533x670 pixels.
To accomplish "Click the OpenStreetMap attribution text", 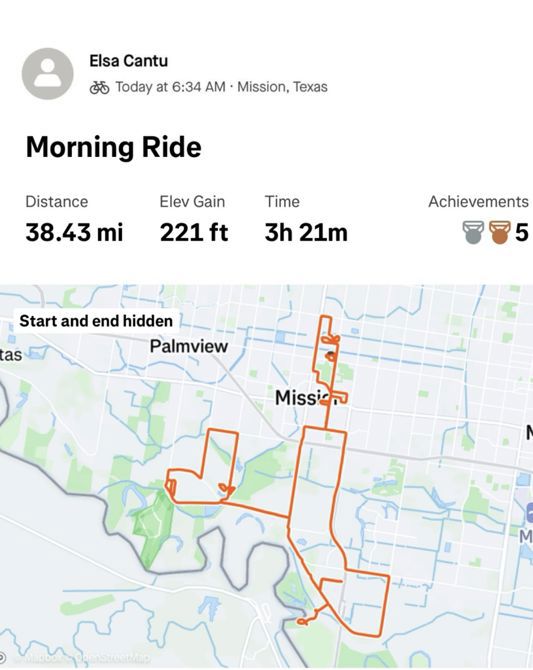I will (115, 658).
